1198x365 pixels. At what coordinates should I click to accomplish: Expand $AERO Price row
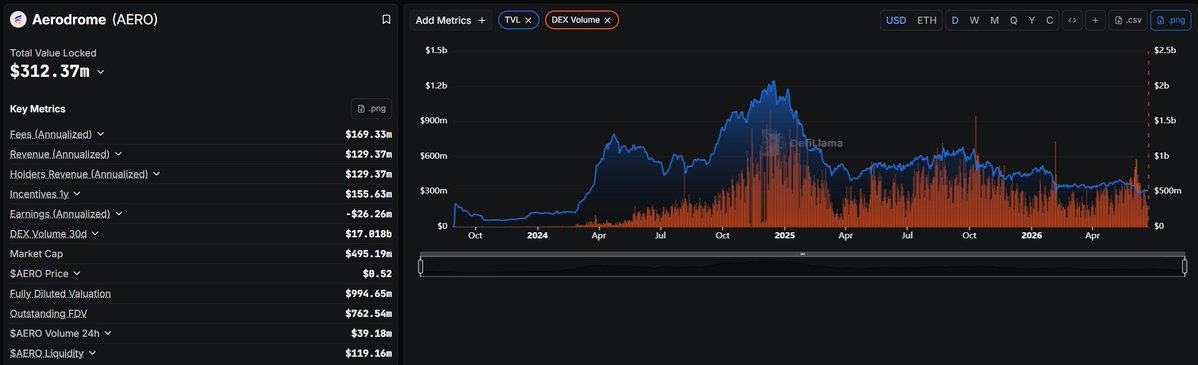click(x=77, y=273)
